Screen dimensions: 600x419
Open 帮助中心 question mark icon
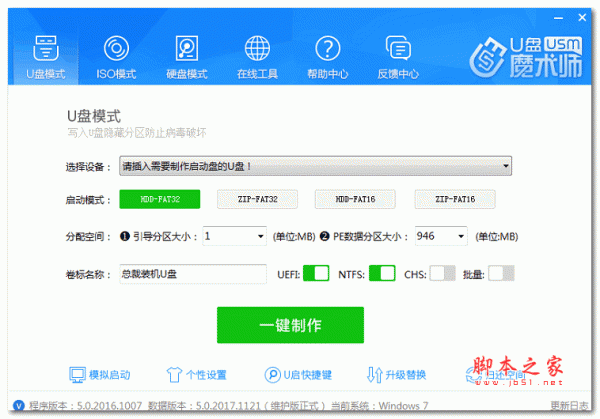(x=328, y=48)
